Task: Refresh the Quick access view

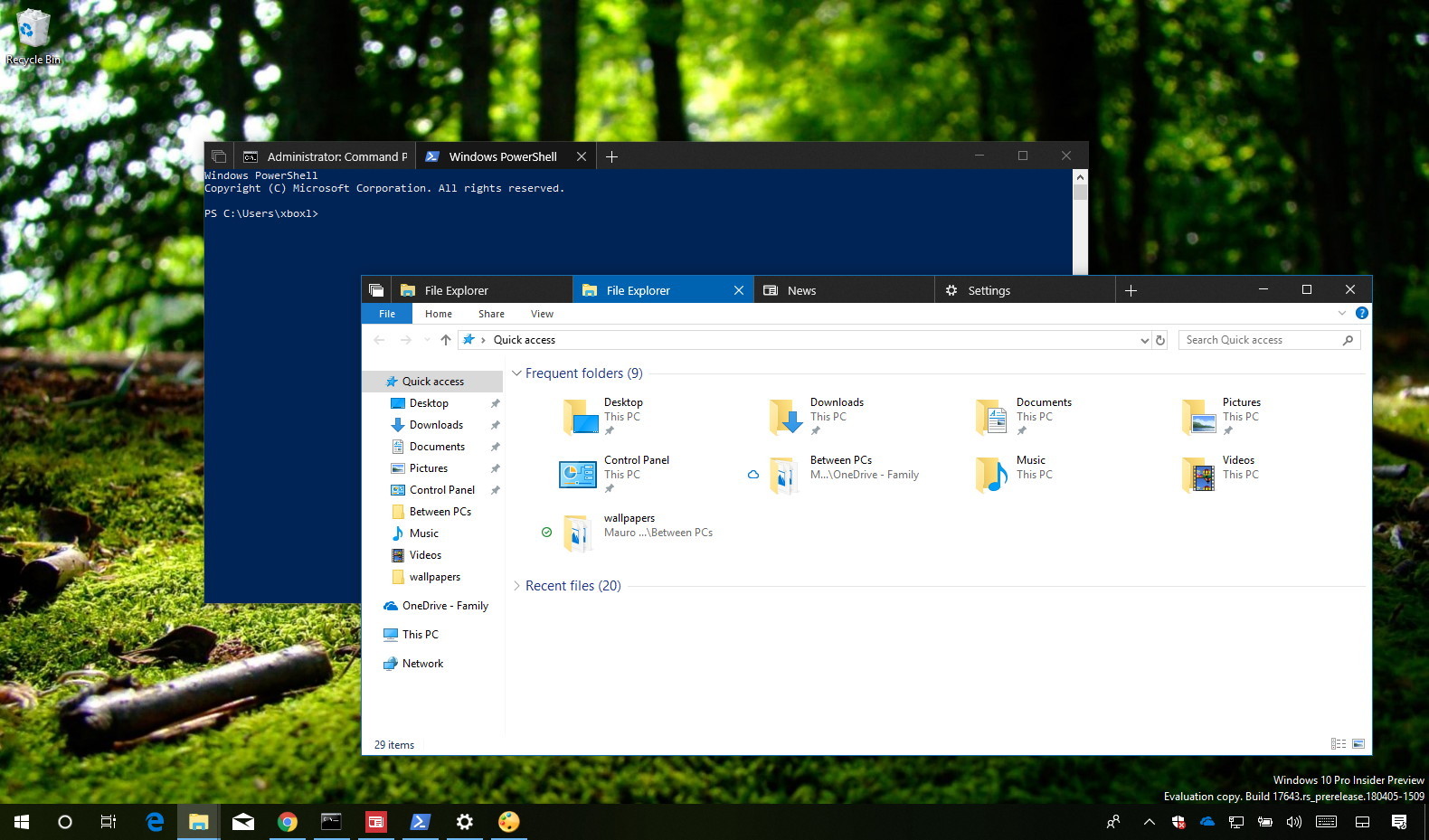Action: coord(1160,340)
